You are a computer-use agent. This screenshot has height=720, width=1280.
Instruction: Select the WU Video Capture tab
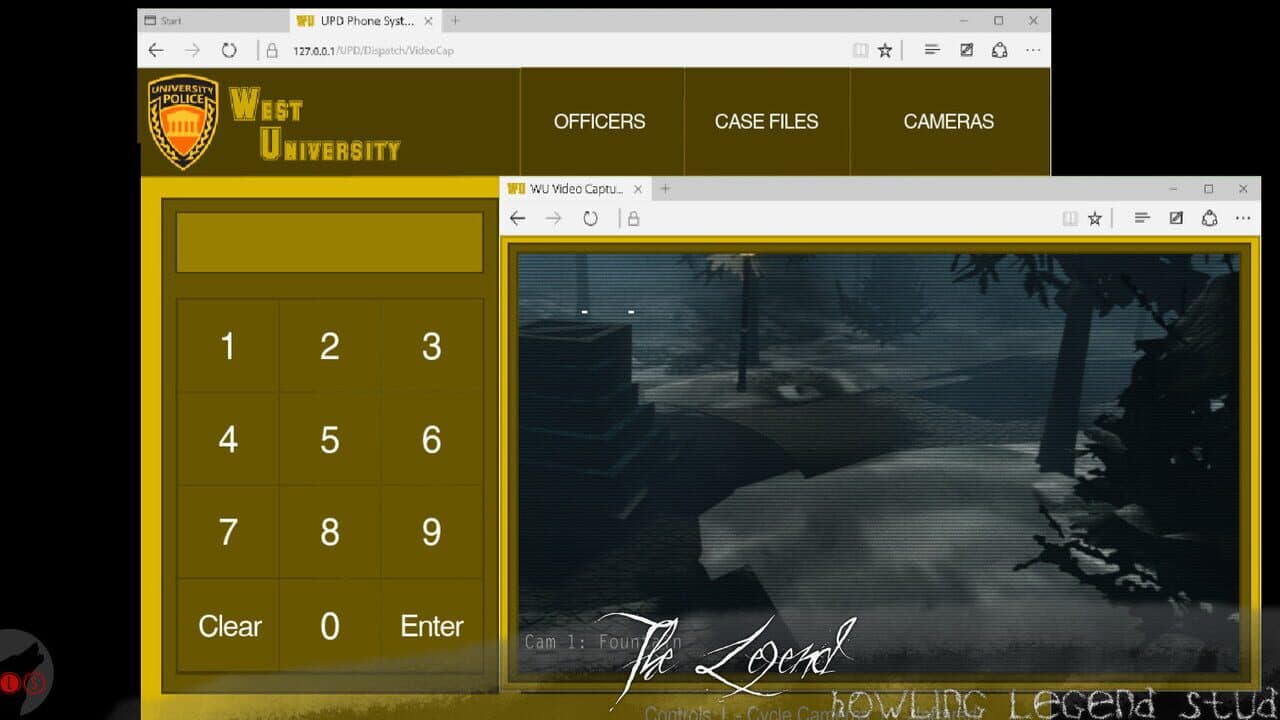(x=575, y=188)
